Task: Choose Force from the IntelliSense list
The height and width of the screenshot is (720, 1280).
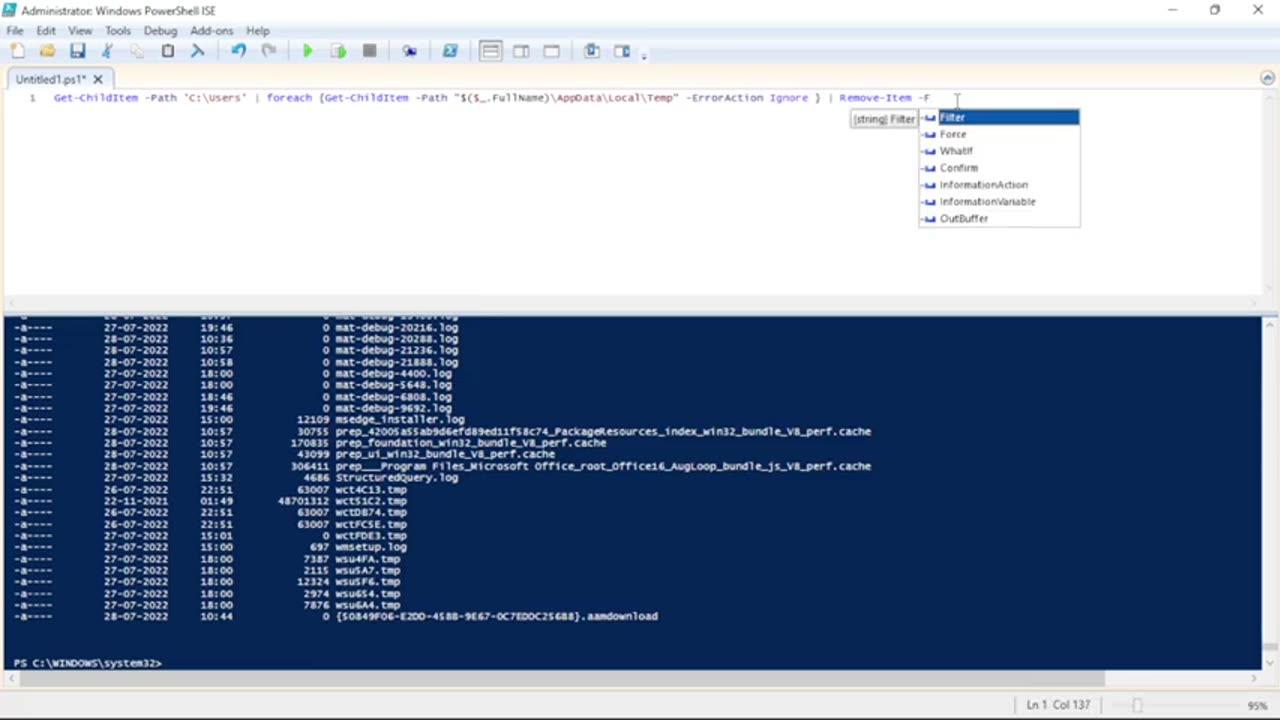Action: click(x=999, y=134)
